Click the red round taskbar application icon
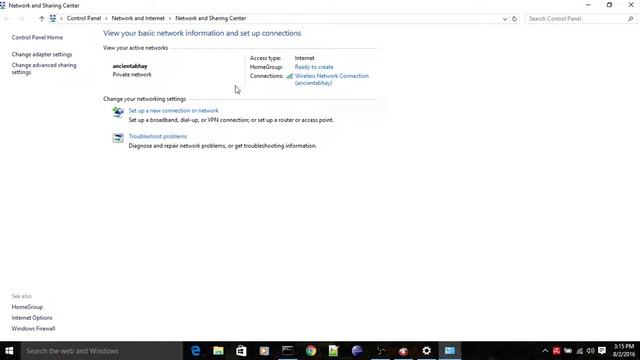 [x=403, y=351]
